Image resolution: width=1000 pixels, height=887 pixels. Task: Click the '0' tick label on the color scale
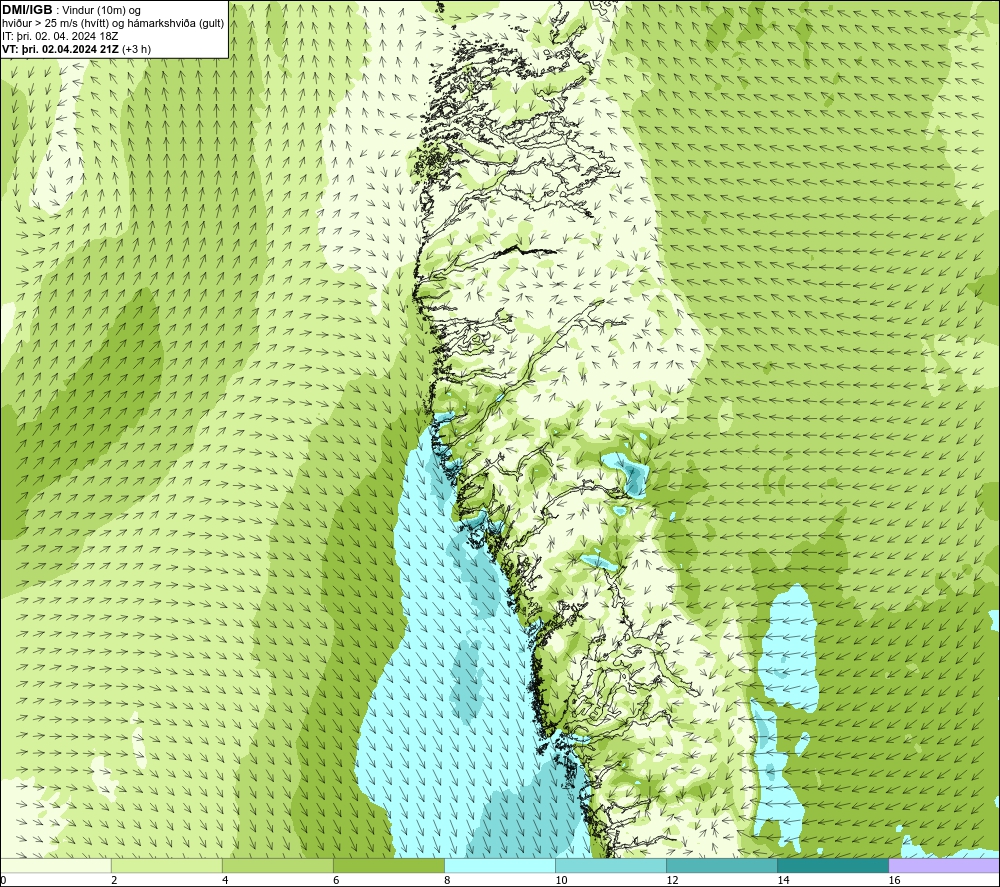point(4,880)
